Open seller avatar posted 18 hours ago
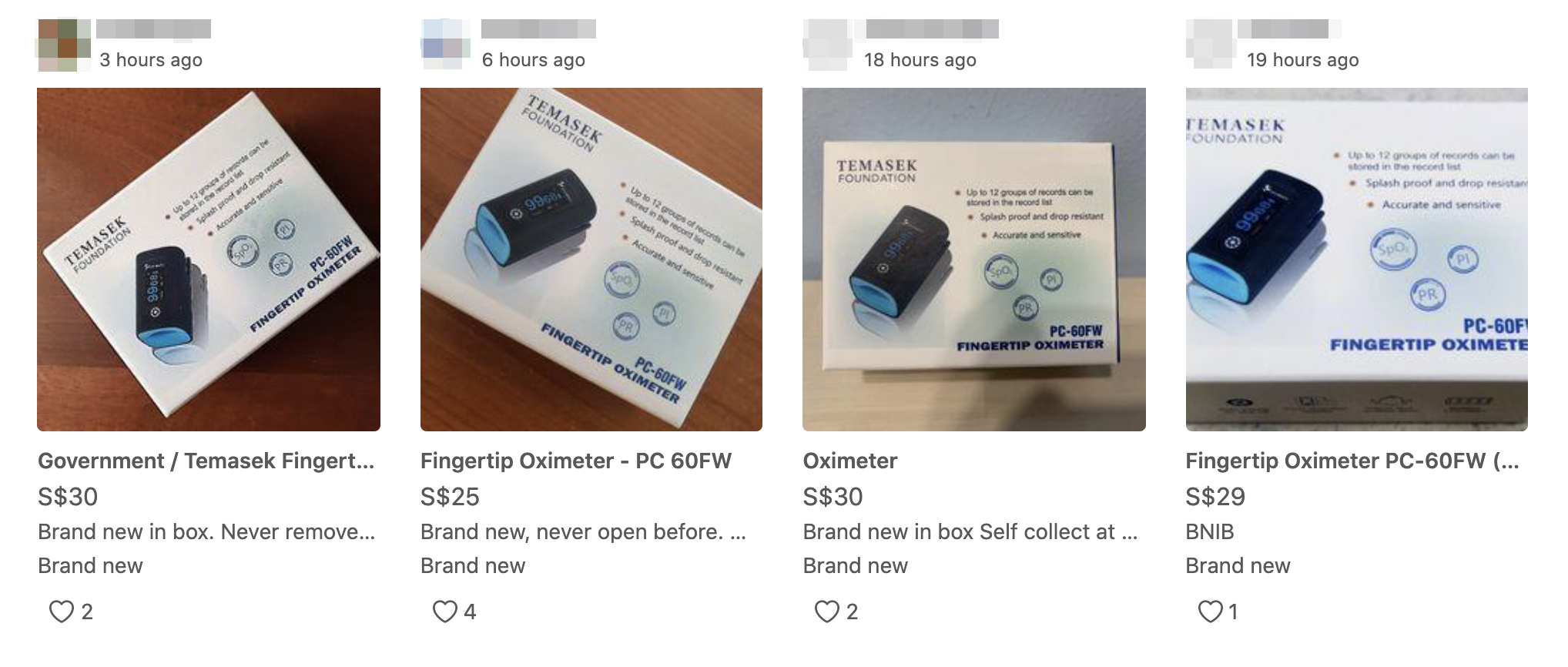This screenshot has width=1568, height=667. (x=829, y=45)
